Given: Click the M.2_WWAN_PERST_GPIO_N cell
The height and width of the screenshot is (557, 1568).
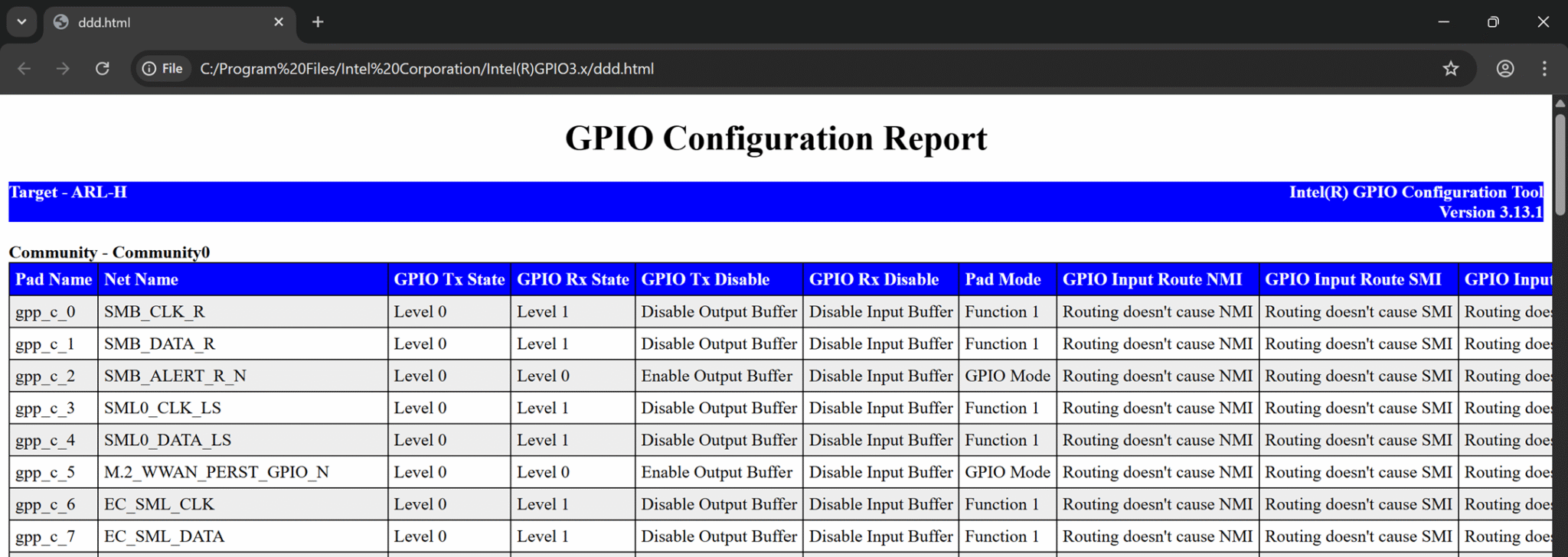Looking at the screenshot, I should (243, 472).
